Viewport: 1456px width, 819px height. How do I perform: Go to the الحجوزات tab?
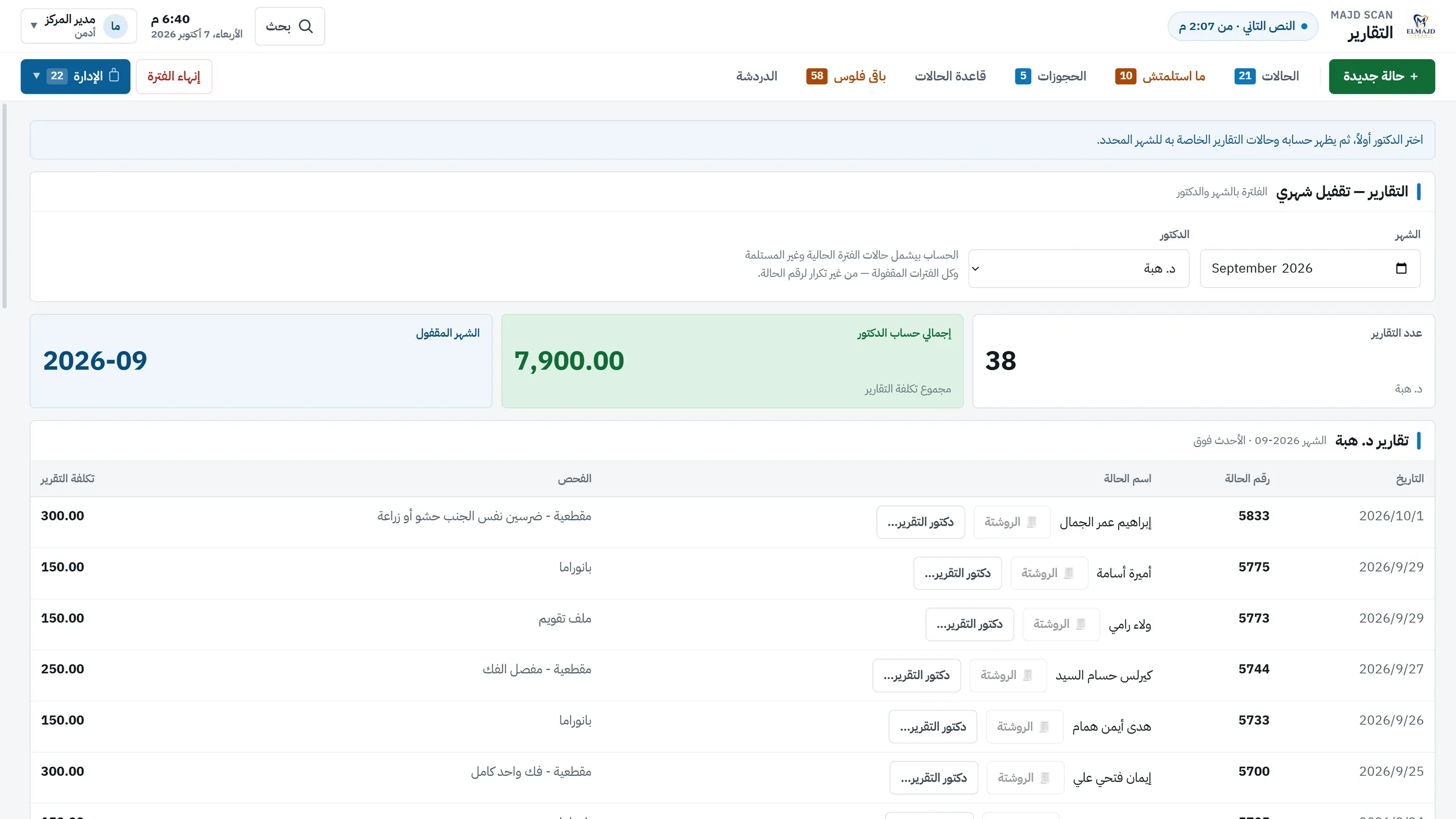pyautogui.click(x=1050, y=76)
